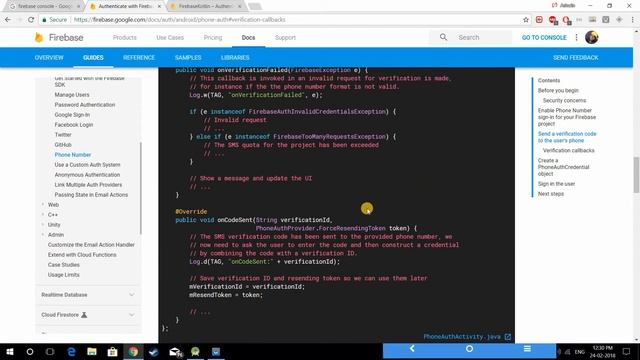640x360 pixels.
Task: Switch to the Guides tab
Action: (x=93, y=58)
